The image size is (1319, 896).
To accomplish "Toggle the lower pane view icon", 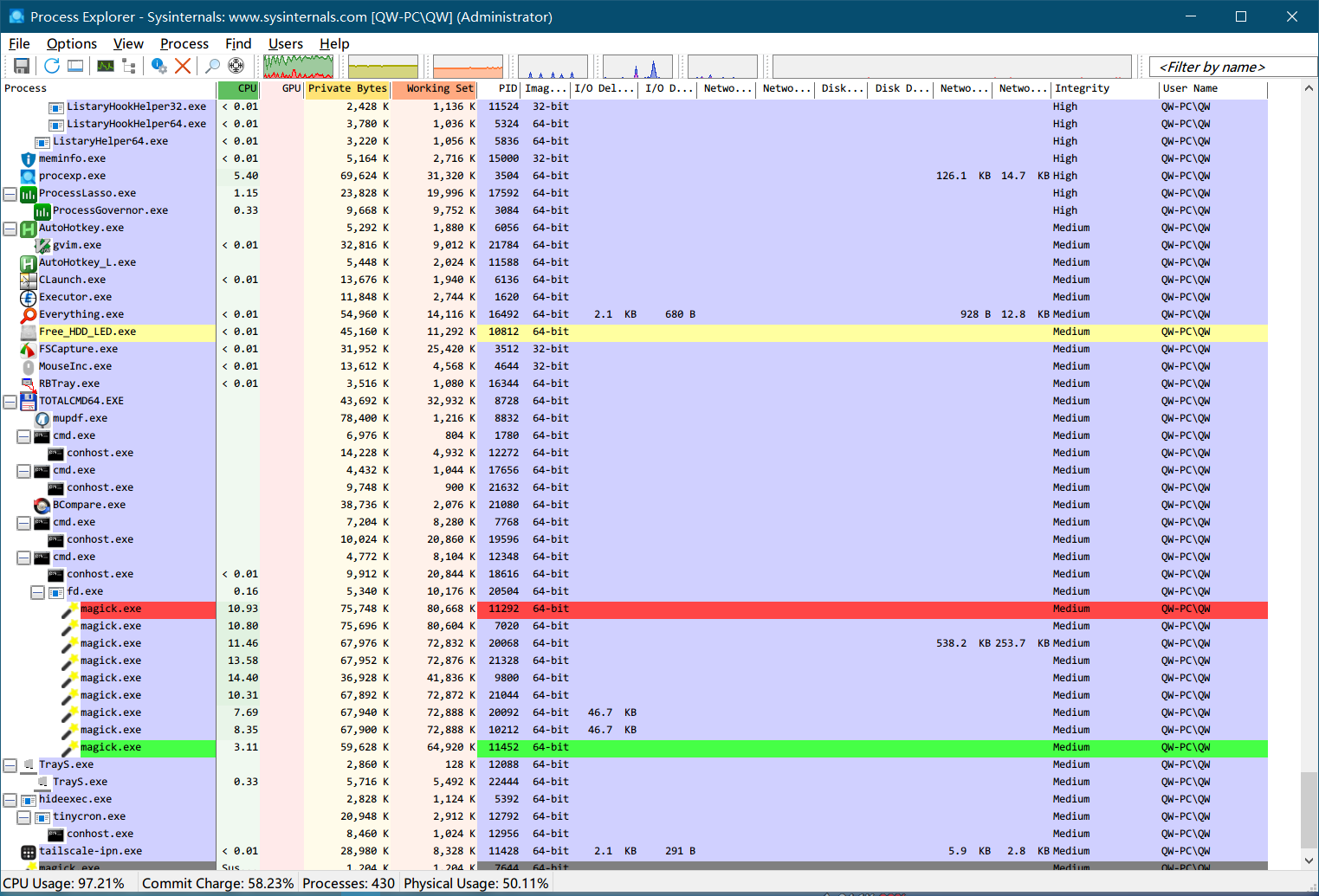I will [x=76, y=66].
